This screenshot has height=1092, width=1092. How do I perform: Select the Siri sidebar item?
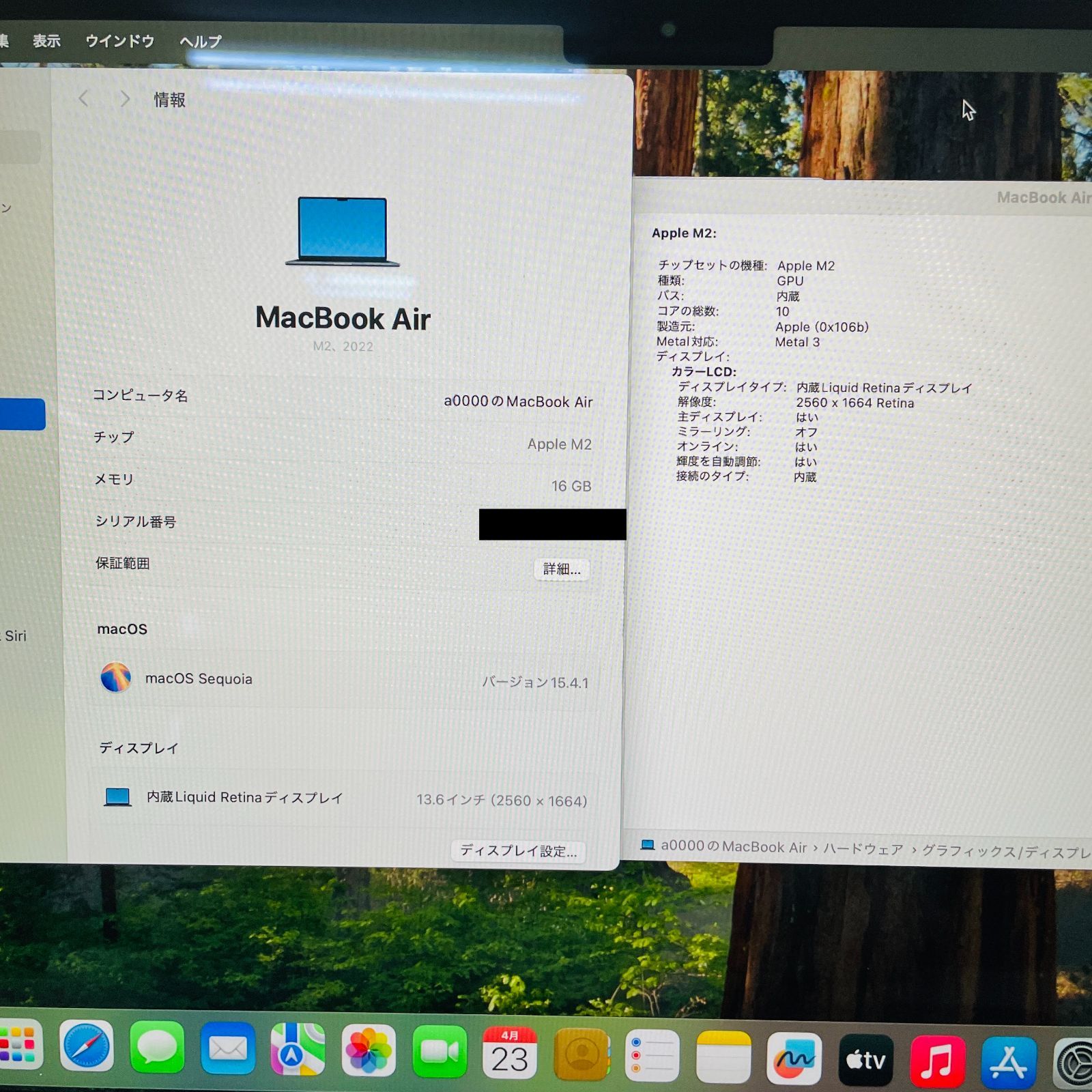[15, 635]
